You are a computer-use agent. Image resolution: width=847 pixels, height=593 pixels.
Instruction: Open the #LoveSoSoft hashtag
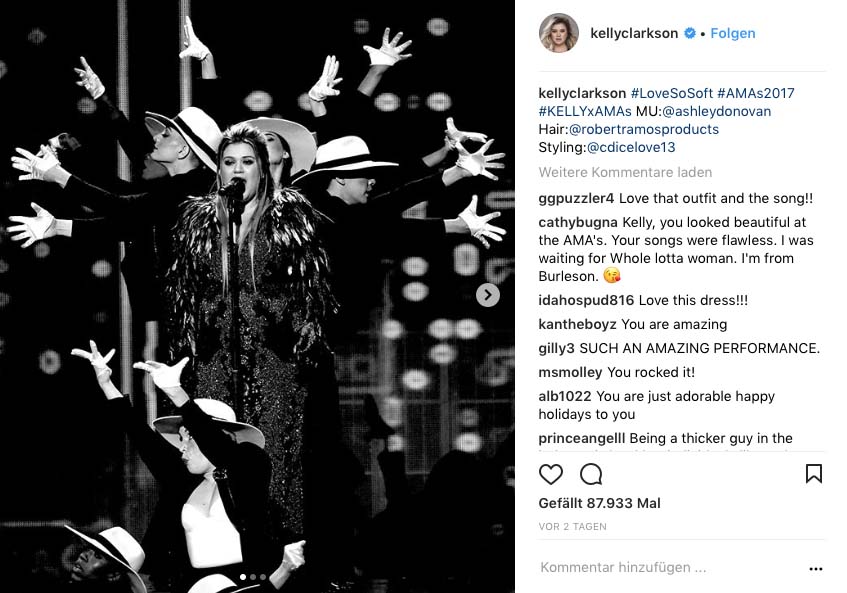click(671, 93)
